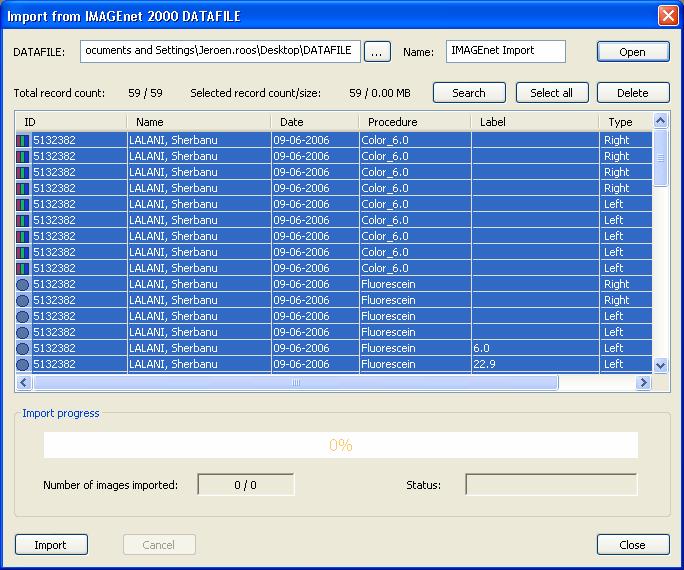Click the horizontal scrollbar right arrow

(x=643, y=383)
